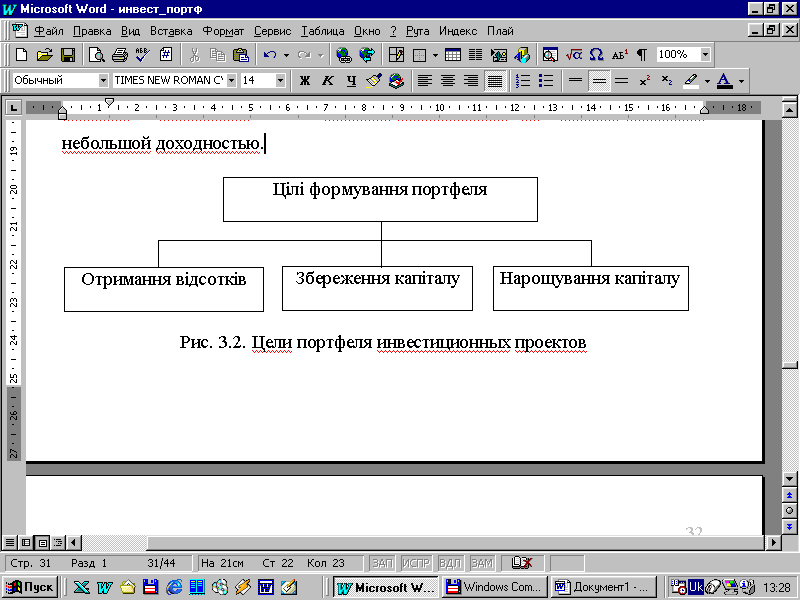Apply highlight marker color
This screenshot has height=600, width=800.
tap(691, 81)
